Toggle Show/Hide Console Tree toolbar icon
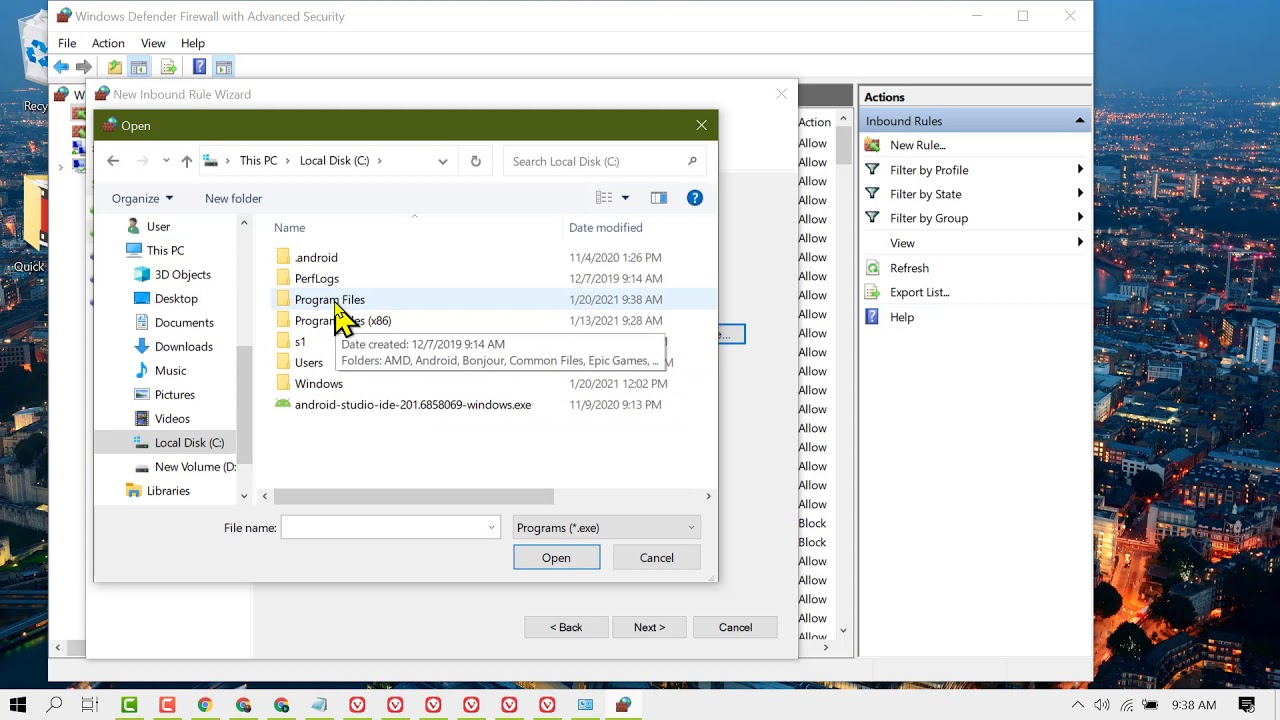The height and width of the screenshot is (720, 1280). [x=139, y=67]
